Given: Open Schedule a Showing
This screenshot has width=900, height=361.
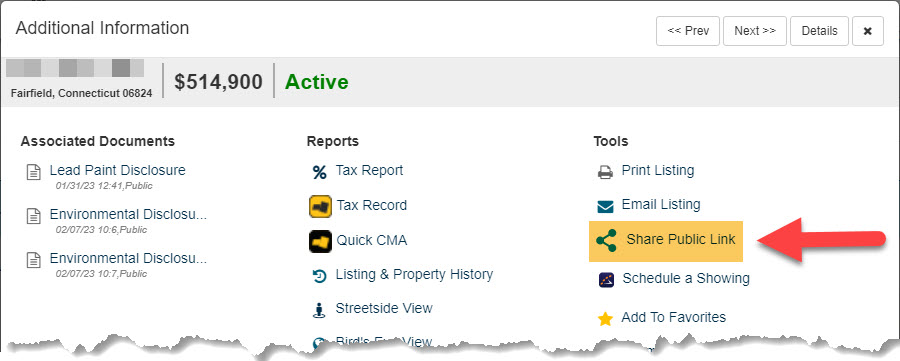Looking at the screenshot, I should (686, 278).
